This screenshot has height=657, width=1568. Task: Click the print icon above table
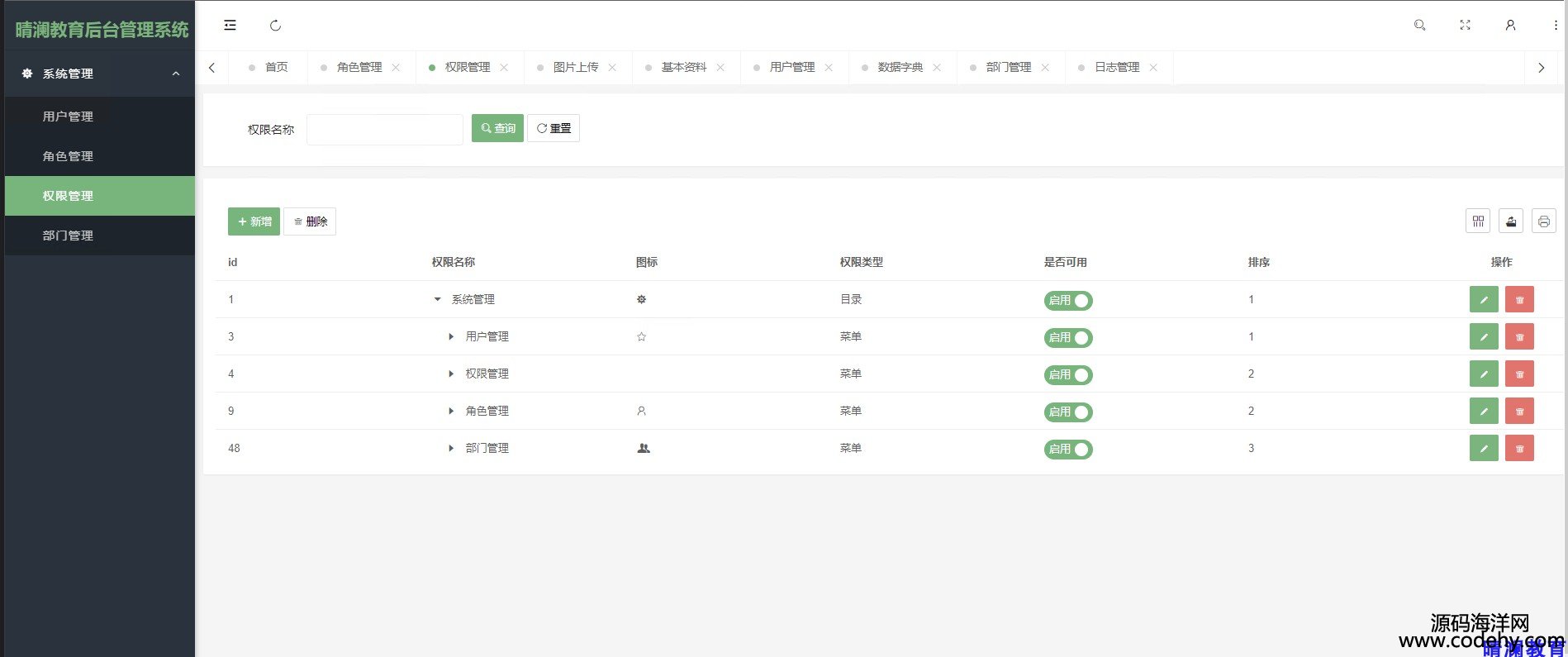tap(1544, 221)
